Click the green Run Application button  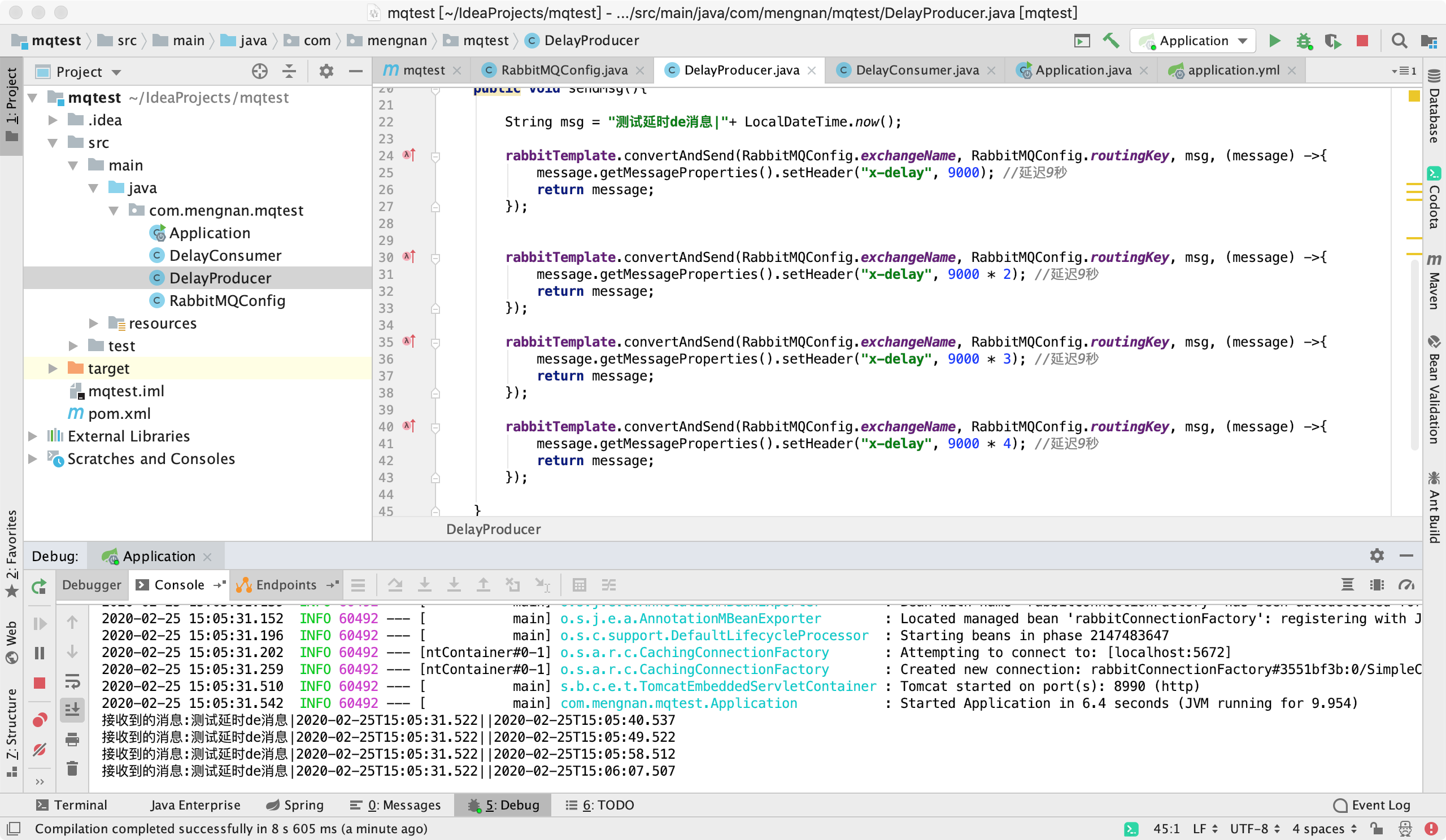pos(1274,41)
